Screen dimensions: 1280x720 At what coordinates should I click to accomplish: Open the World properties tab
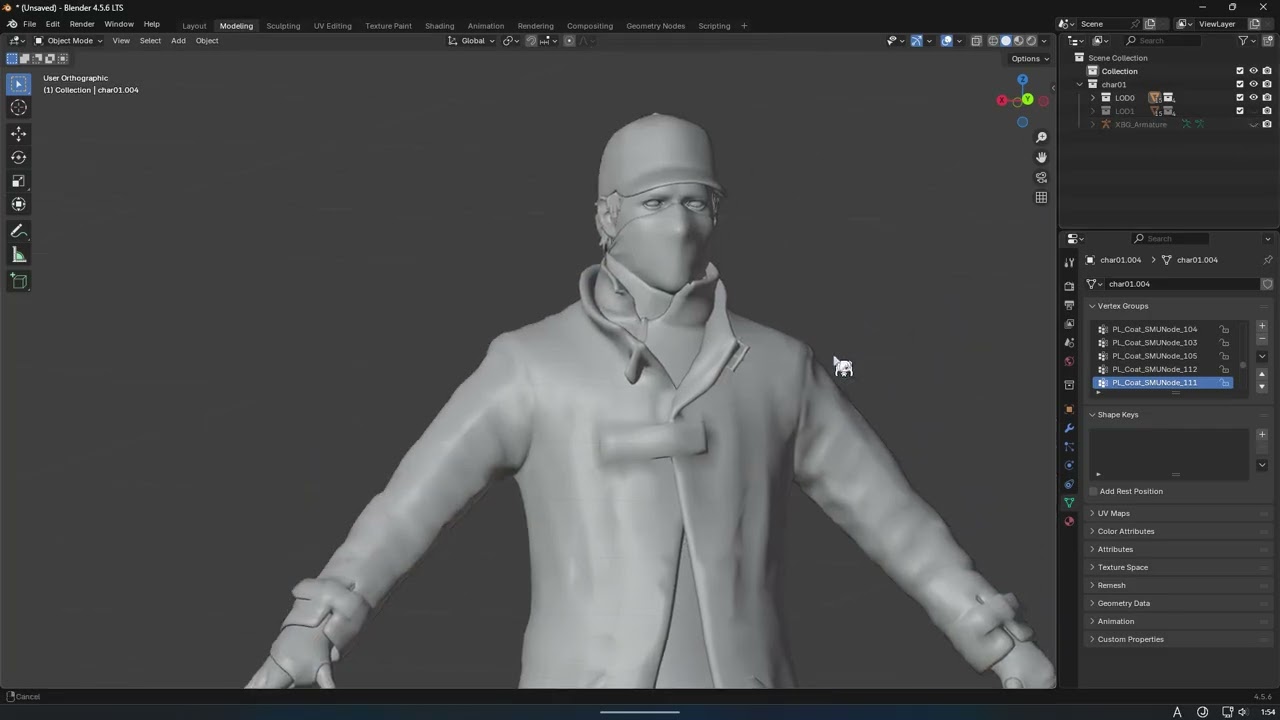[x=1069, y=361]
